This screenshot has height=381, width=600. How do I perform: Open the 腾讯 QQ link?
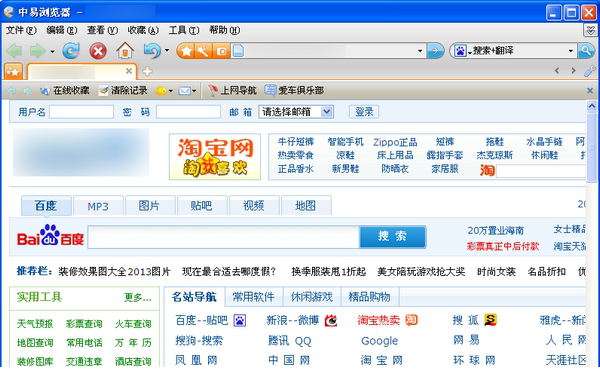[290, 340]
